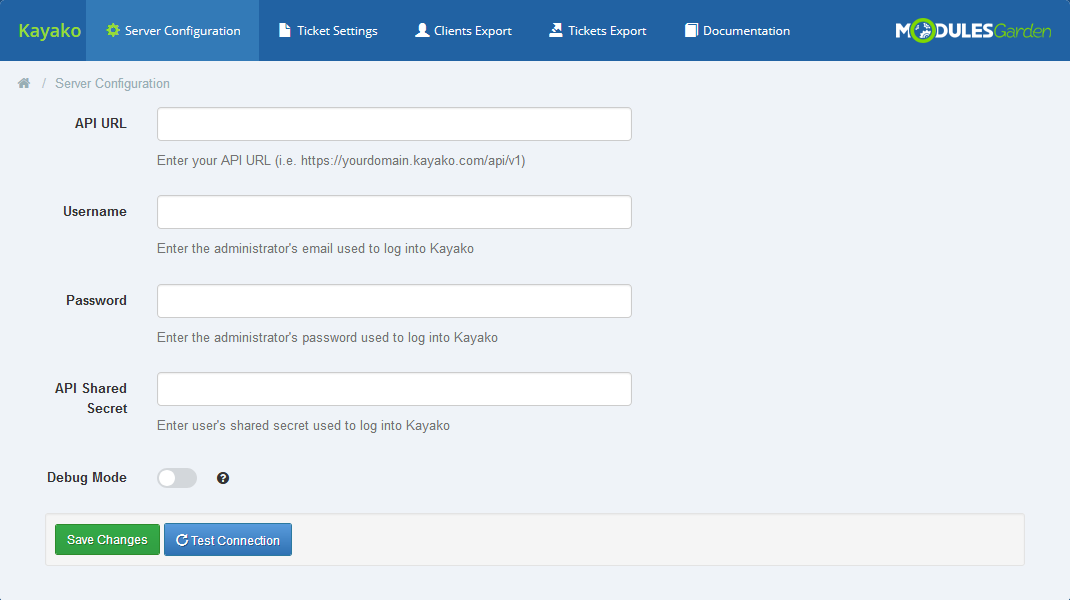The height and width of the screenshot is (600, 1070).
Task: Click the administrator's email hint text
Action: coord(315,248)
